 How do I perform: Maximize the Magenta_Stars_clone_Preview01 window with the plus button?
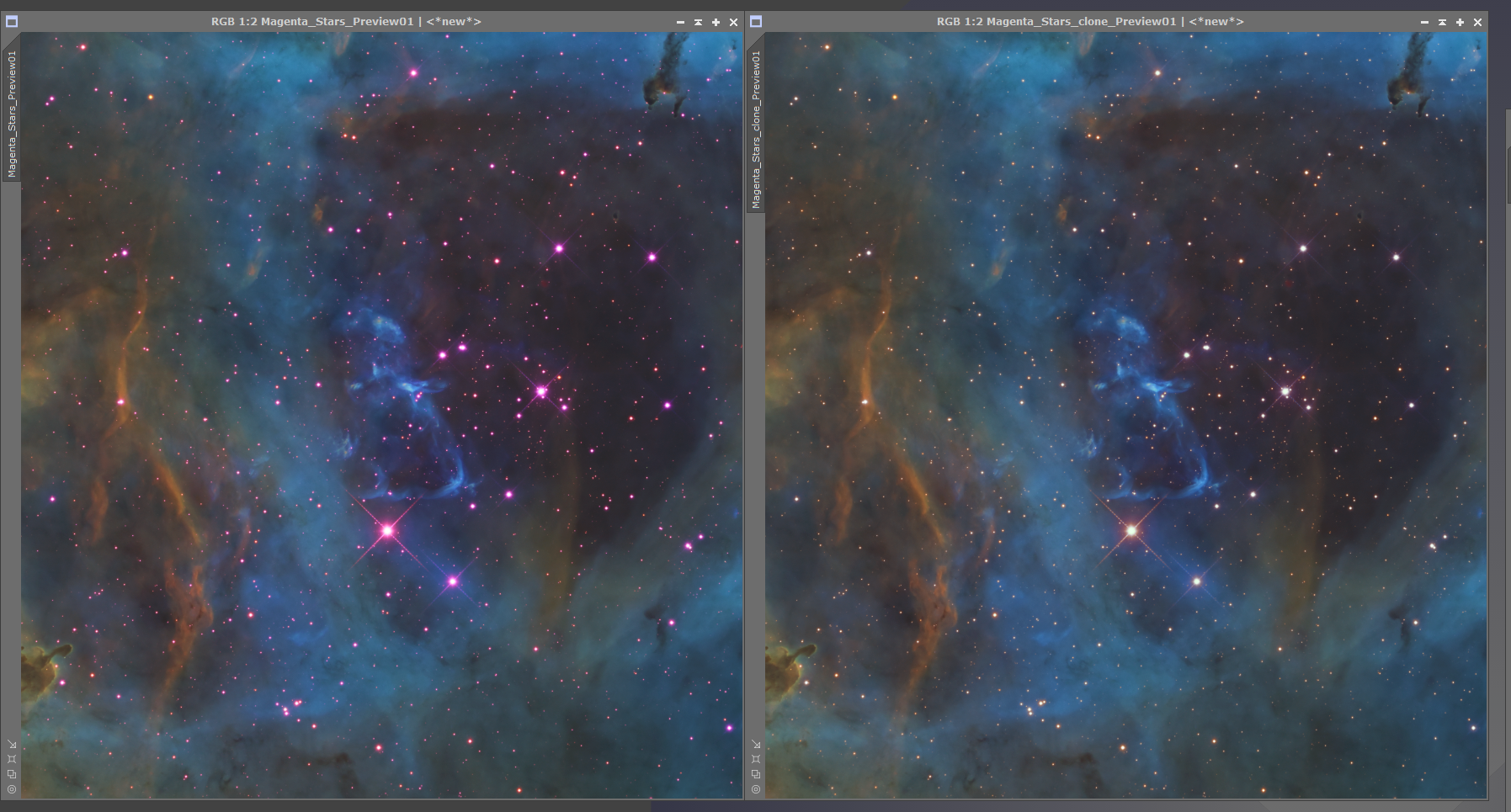(x=1460, y=22)
